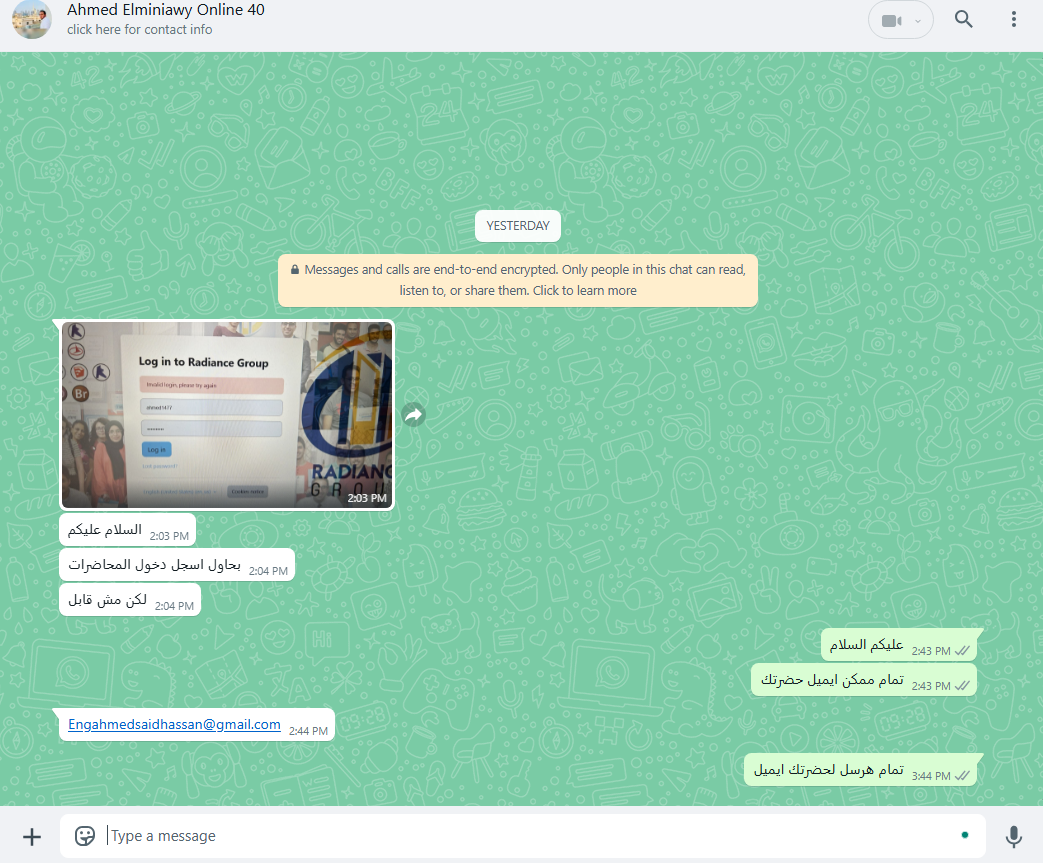
Task: Click the end-to-end encryption notice
Action: (518, 280)
